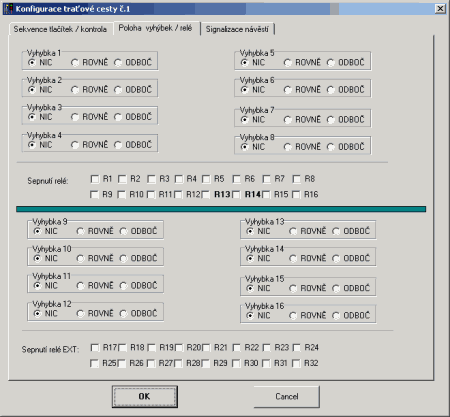Open the Signalizace návěstí tab
The width and height of the screenshot is (450, 417).
(237, 29)
